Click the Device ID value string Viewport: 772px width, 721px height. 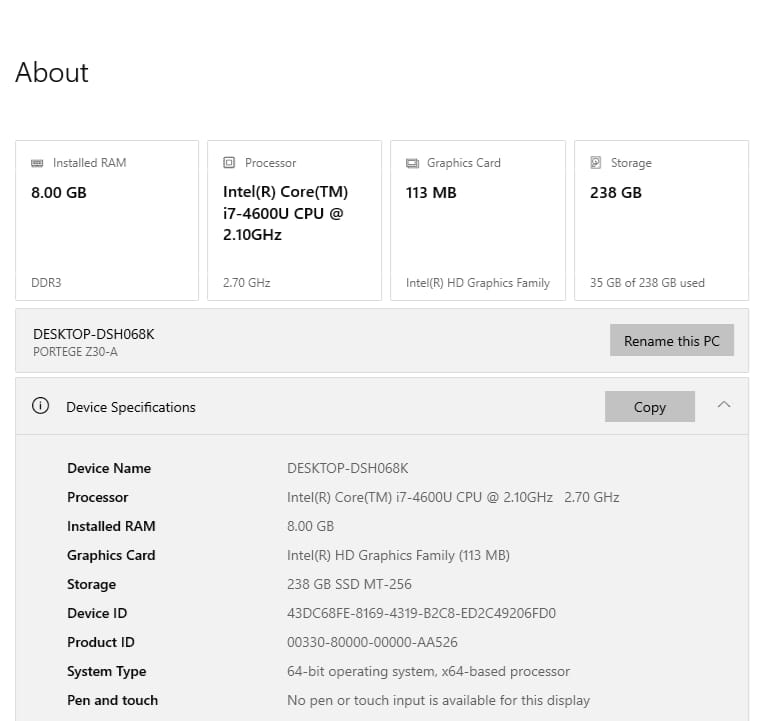click(x=421, y=613)
